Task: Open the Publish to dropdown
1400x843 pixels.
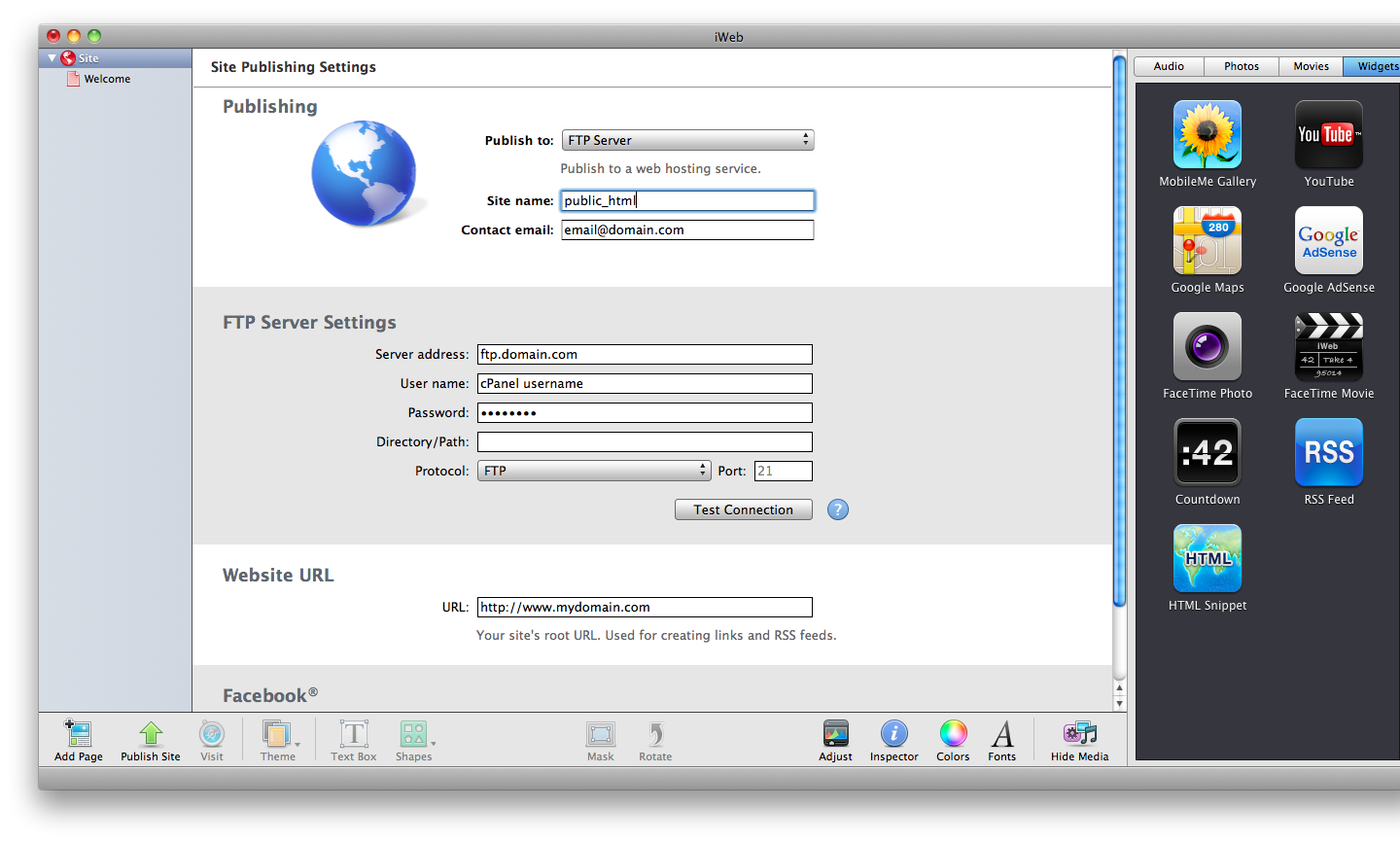Action: point(687,140)
